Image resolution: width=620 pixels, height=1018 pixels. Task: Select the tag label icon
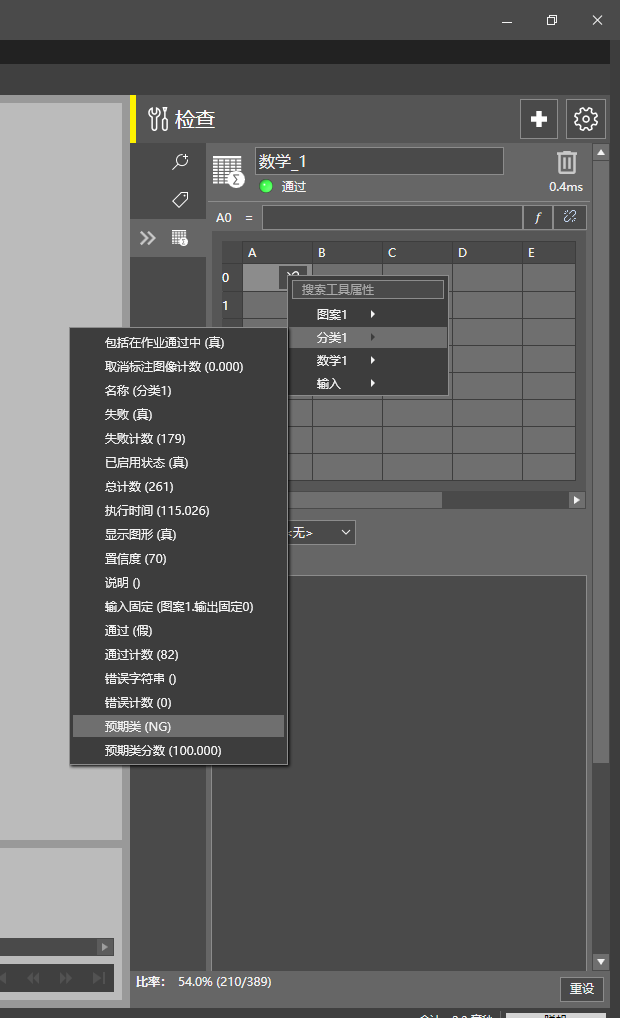pyautogui.click(x=180, y=199)
